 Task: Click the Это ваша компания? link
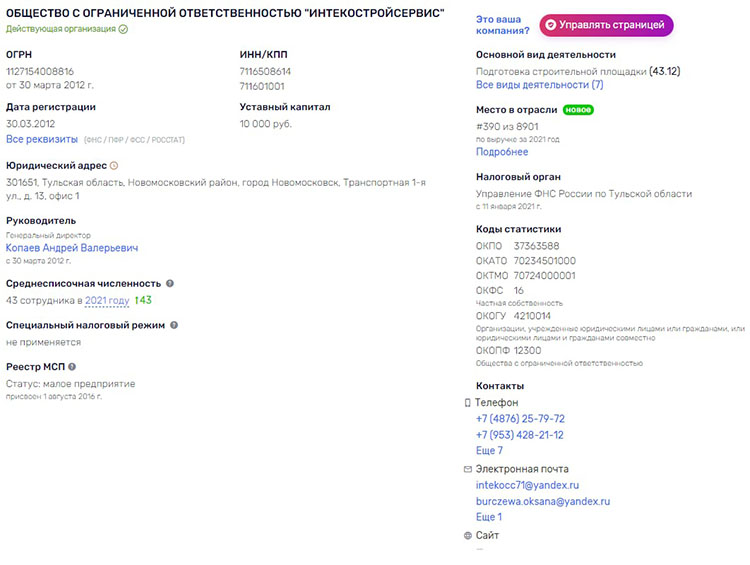(x=502, y=25)
